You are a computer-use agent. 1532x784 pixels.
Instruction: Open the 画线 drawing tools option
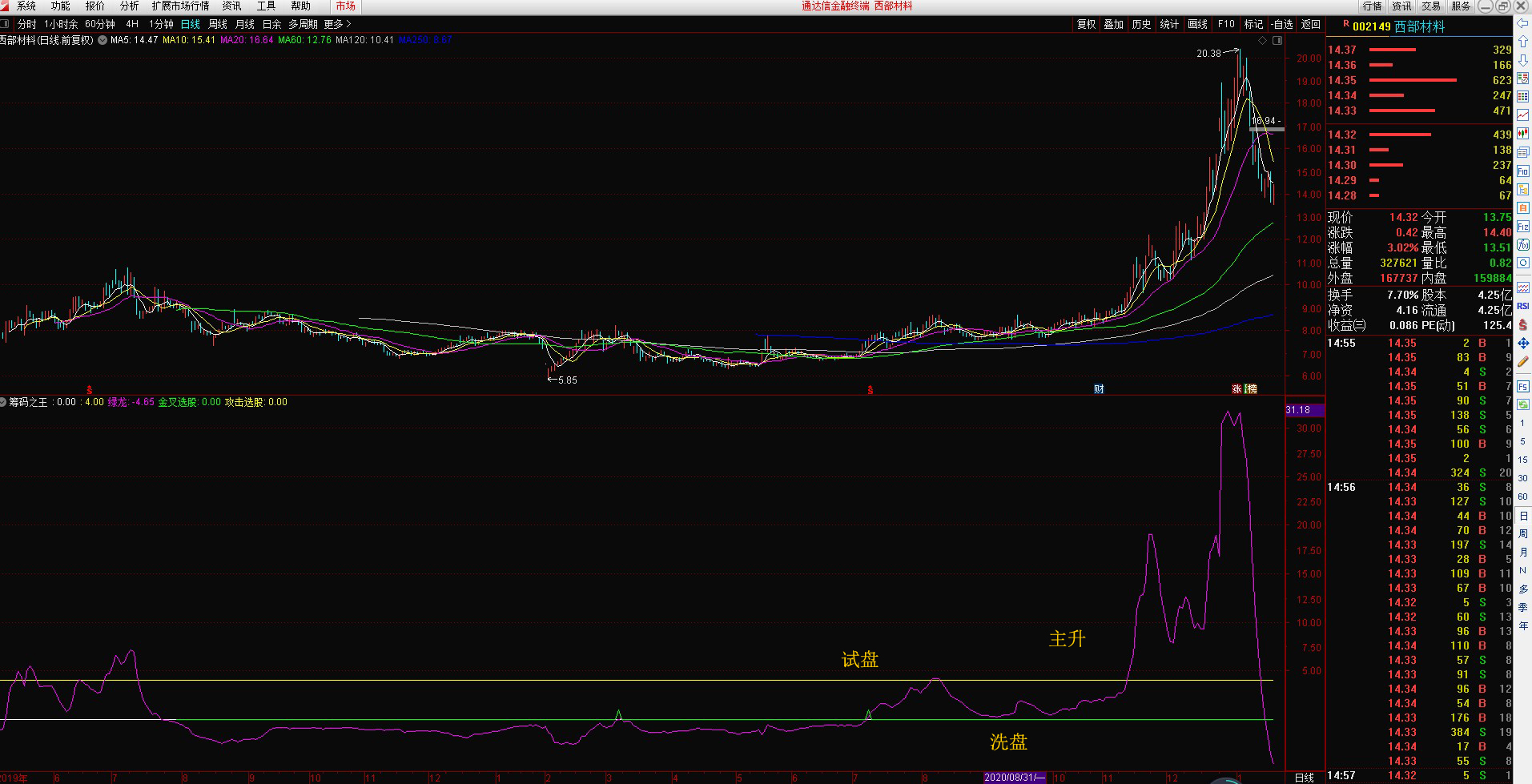tap(1197, 24)
